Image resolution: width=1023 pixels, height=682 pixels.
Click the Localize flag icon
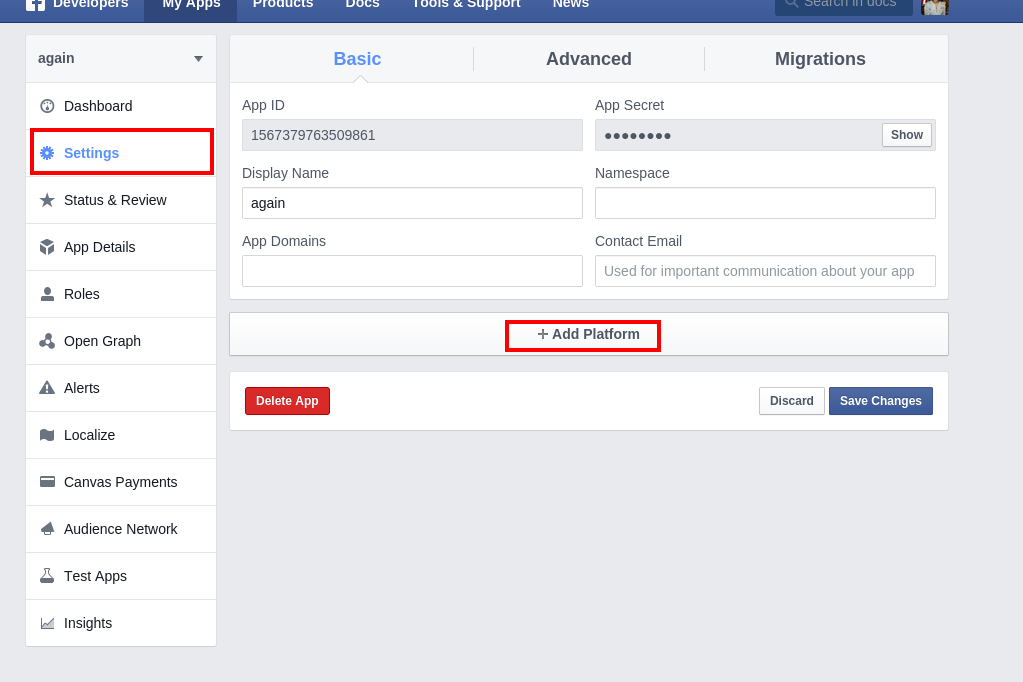(x=47, y=435)
